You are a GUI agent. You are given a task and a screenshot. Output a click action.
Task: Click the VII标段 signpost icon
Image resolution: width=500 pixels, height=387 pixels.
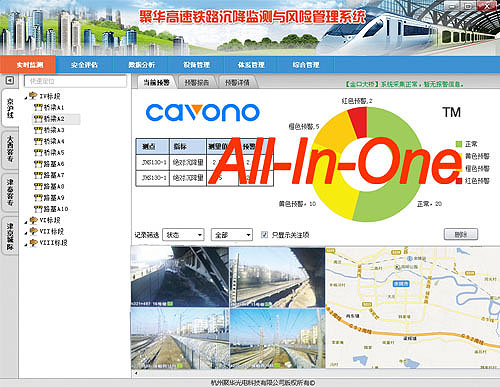pos(33,231)
